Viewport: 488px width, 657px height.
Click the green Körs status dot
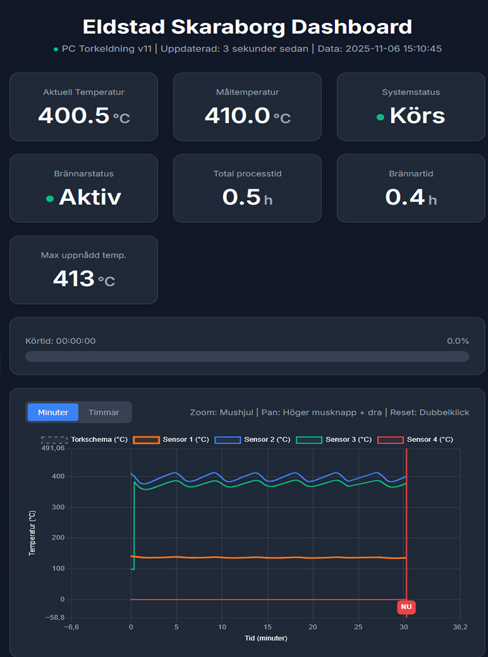tap(380, 117)
